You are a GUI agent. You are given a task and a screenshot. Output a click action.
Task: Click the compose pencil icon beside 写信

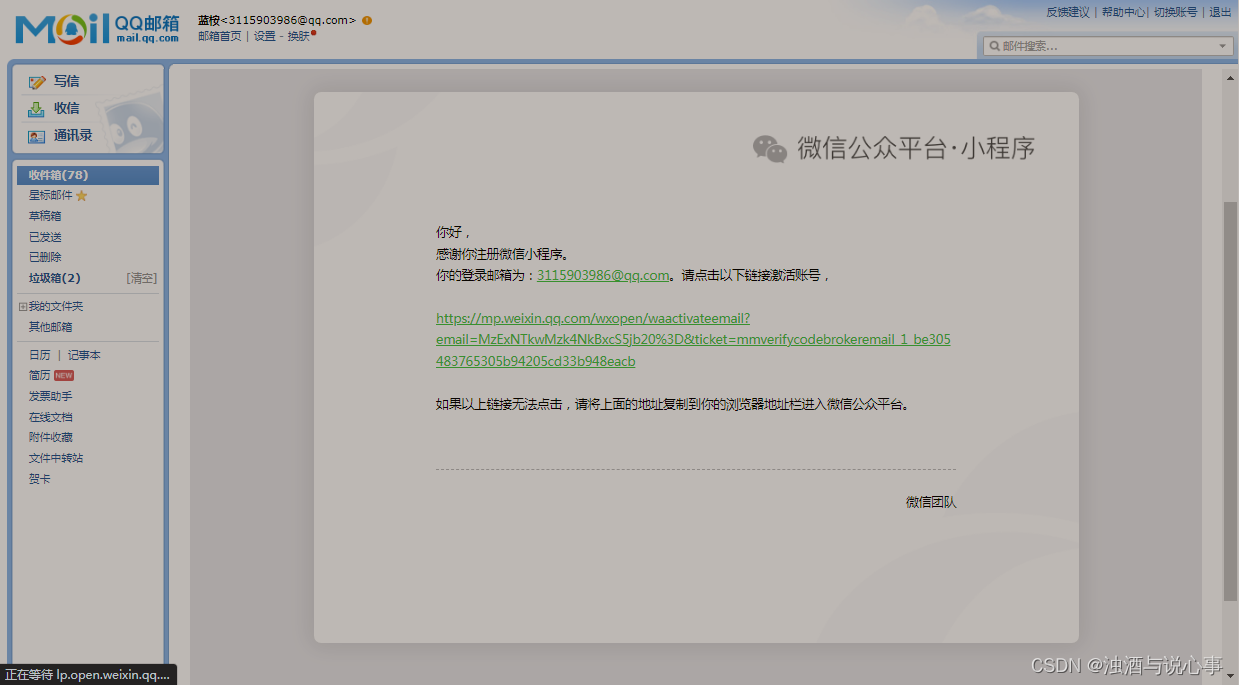pos(37,82)
